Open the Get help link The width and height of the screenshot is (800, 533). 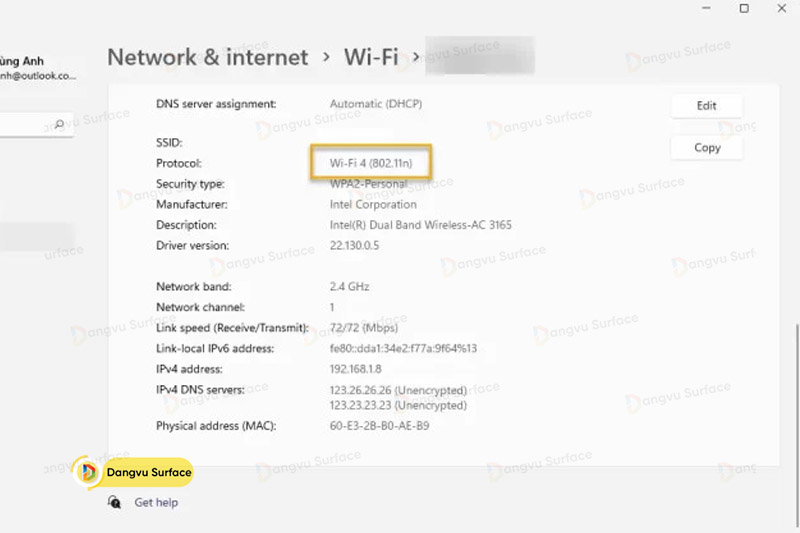[156, 502]
